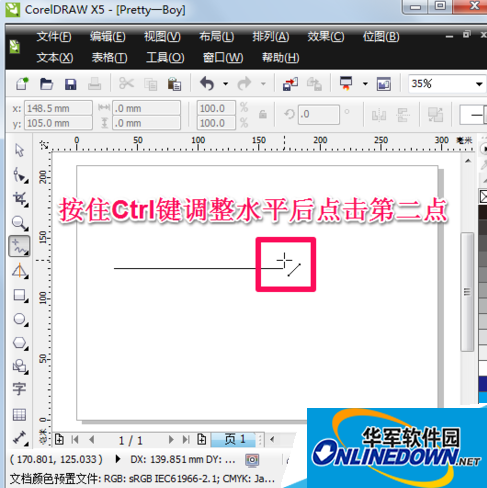Image resolution: width=487 pixels, height=488 pixels.
Task: Select the Dimension tool
Action: tap(20, 438)
